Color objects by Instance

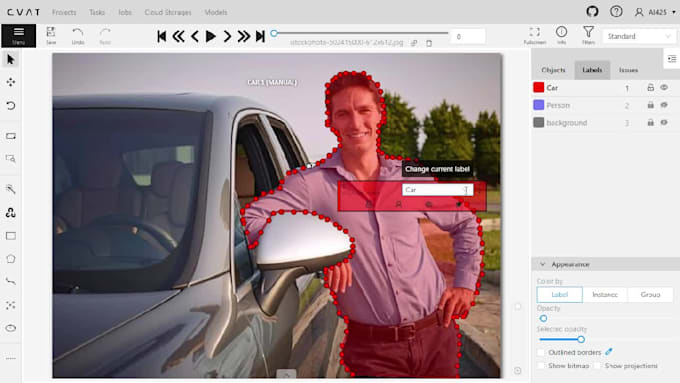coord(605,295)
